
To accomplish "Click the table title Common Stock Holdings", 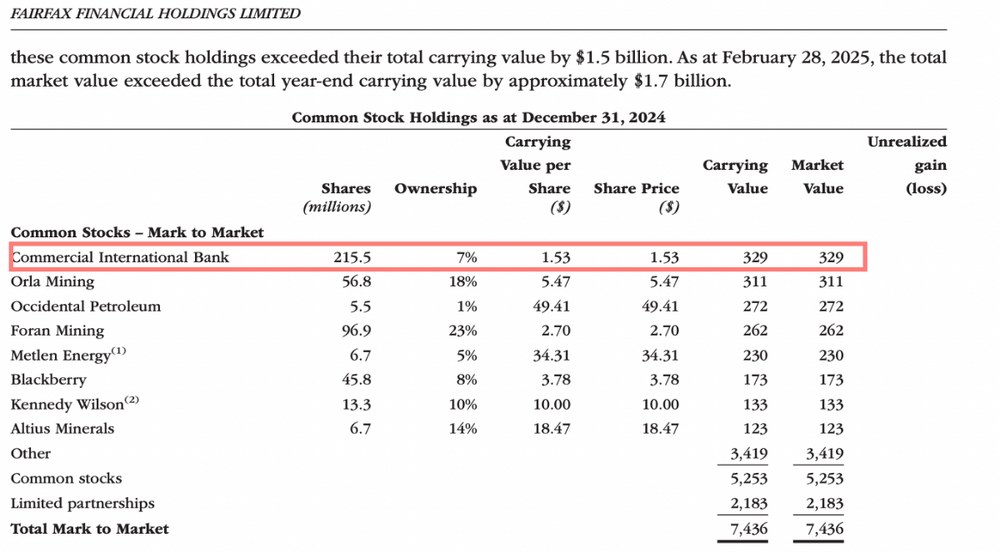I will [x=479, y=117].
